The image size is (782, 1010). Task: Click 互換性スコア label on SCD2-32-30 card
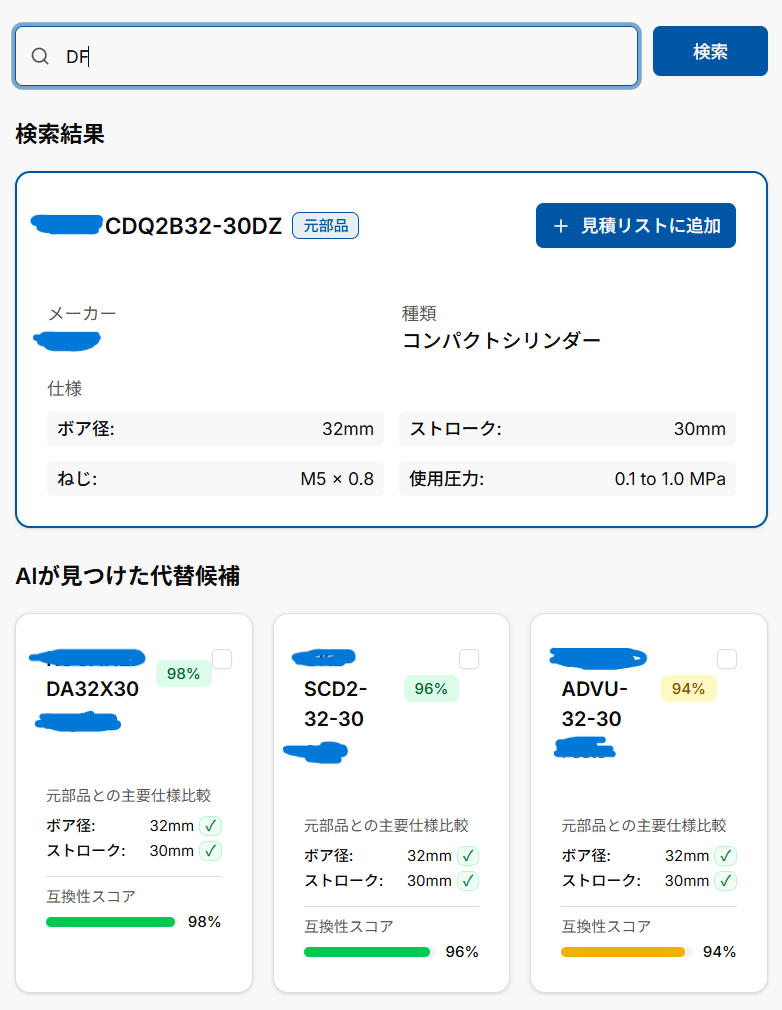click(348, 926)
